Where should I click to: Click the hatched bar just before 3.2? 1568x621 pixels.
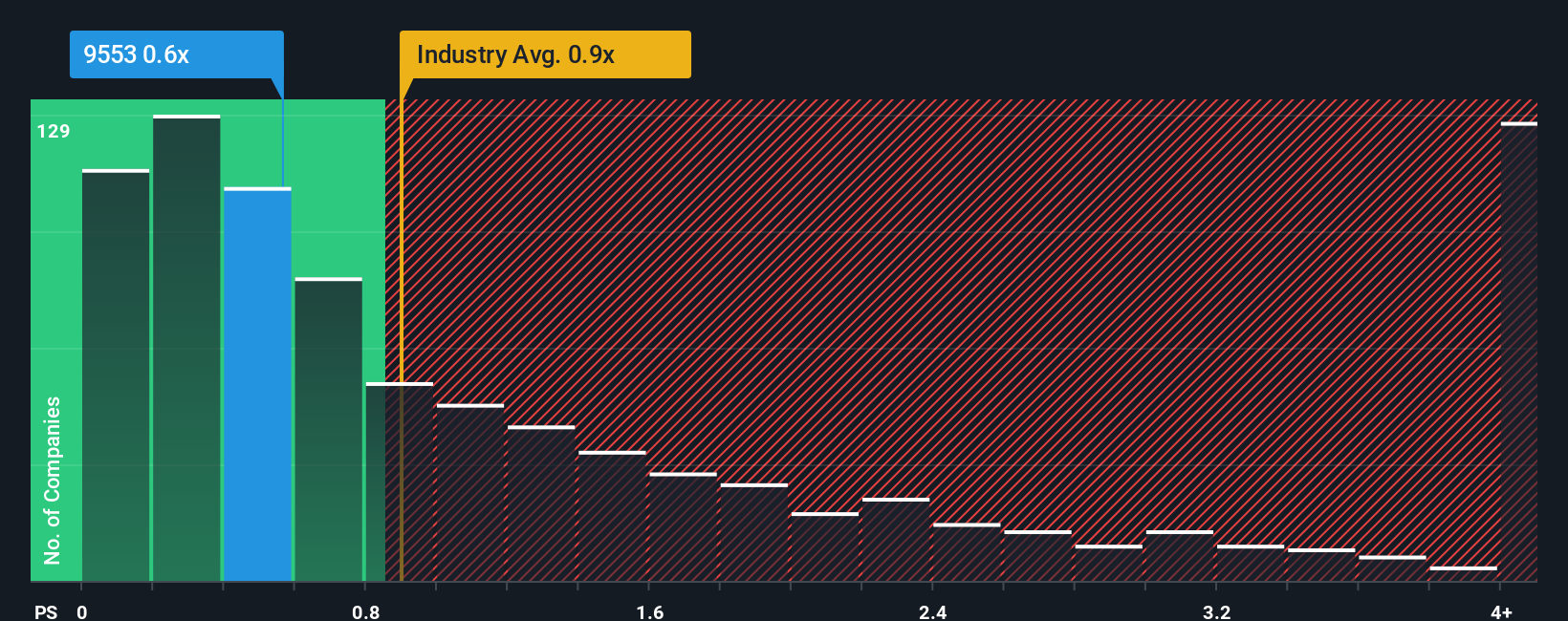click(x=1180, y=555)
